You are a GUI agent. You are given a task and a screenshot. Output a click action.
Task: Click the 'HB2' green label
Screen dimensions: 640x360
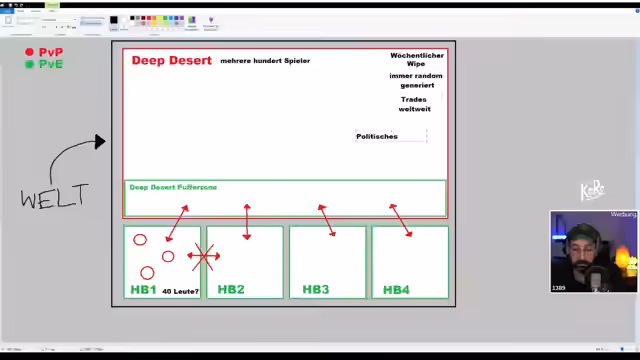click(x=231, y=289)
